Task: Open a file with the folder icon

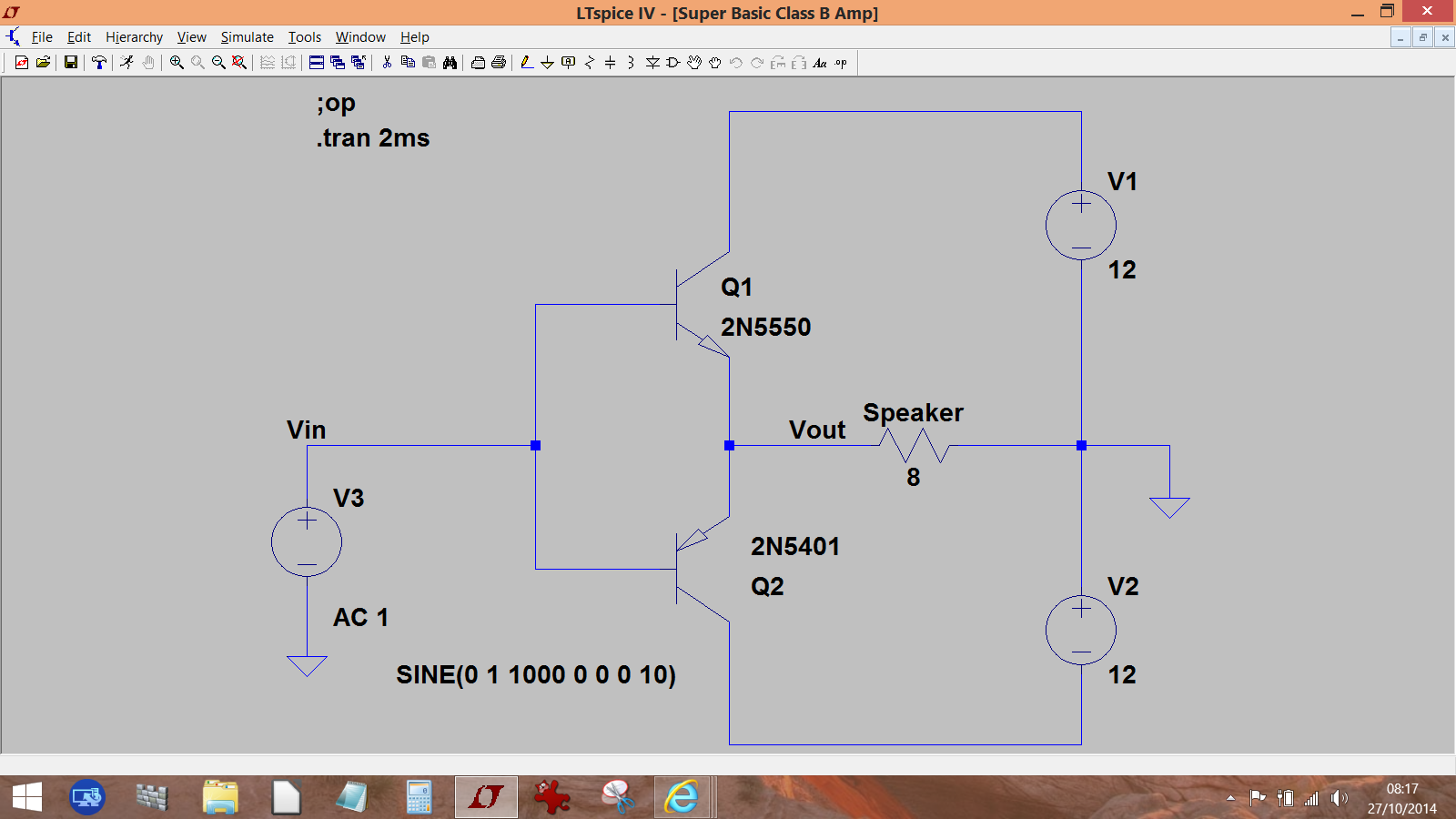Action: coord(43,63)
